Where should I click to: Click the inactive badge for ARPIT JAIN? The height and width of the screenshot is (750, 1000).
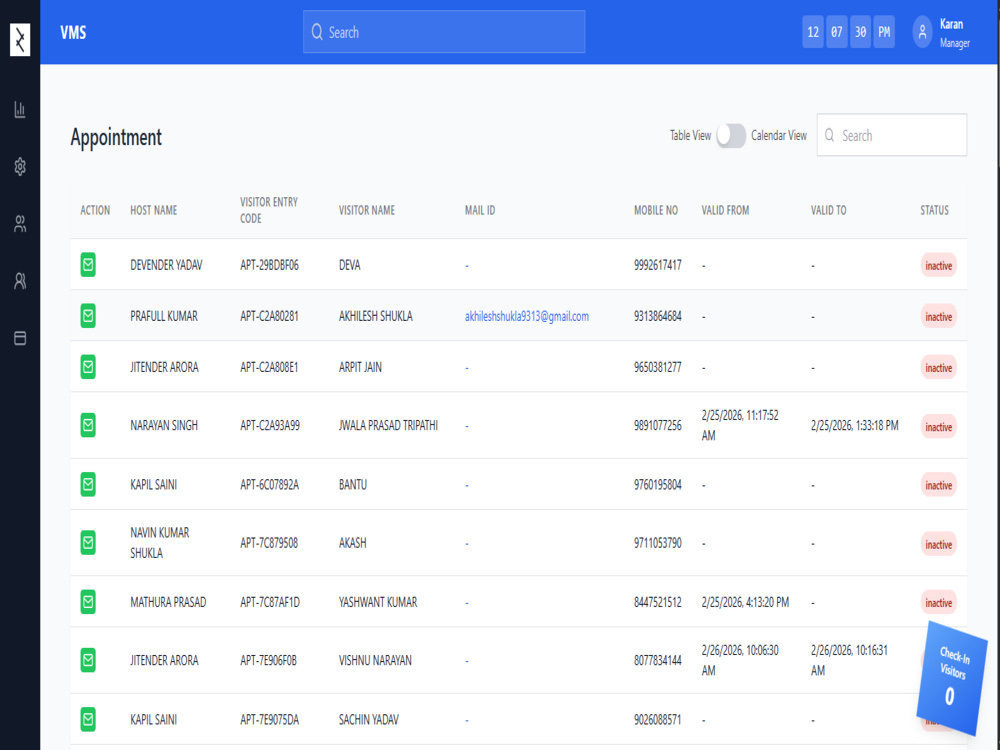939,368
